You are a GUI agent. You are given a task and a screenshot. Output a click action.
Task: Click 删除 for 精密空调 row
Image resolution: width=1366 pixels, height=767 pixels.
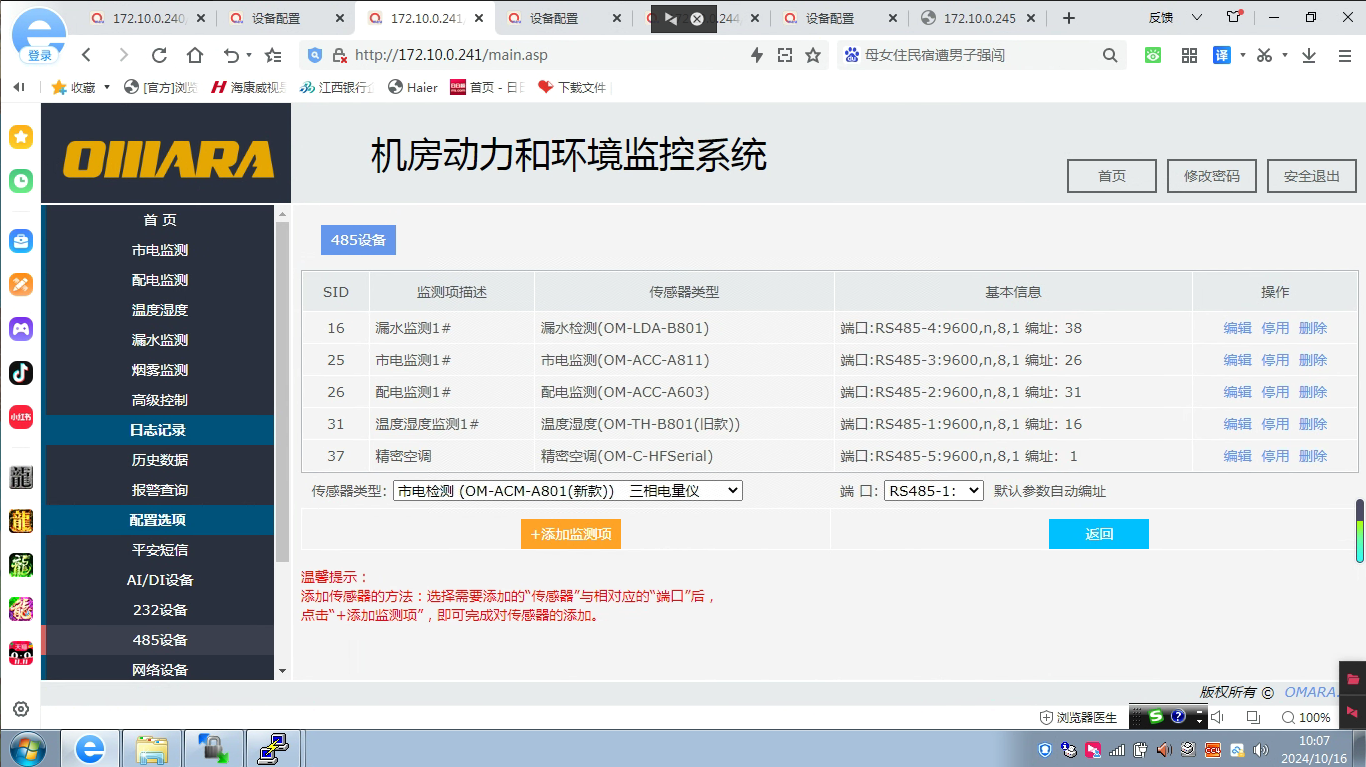pos(1313,456)
